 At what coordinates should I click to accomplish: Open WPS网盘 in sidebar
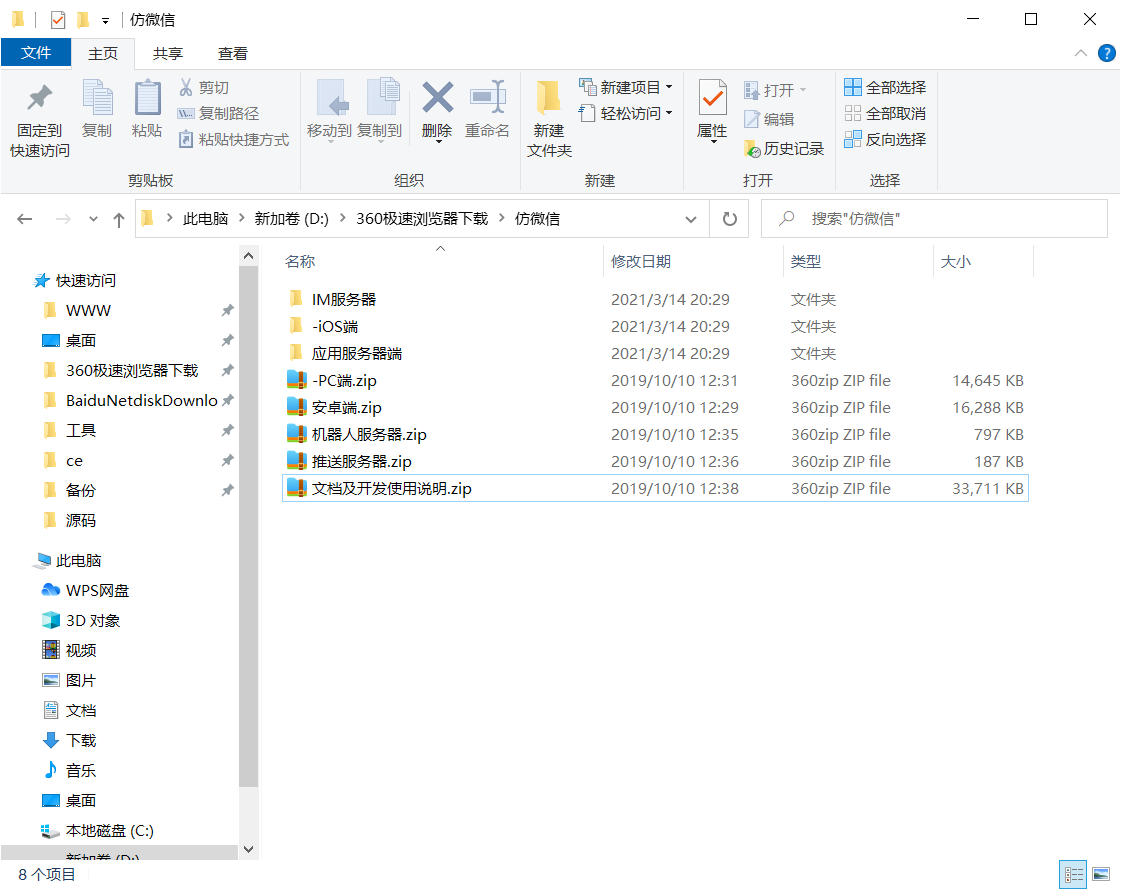pyautogui.click(x=86, y=590)
